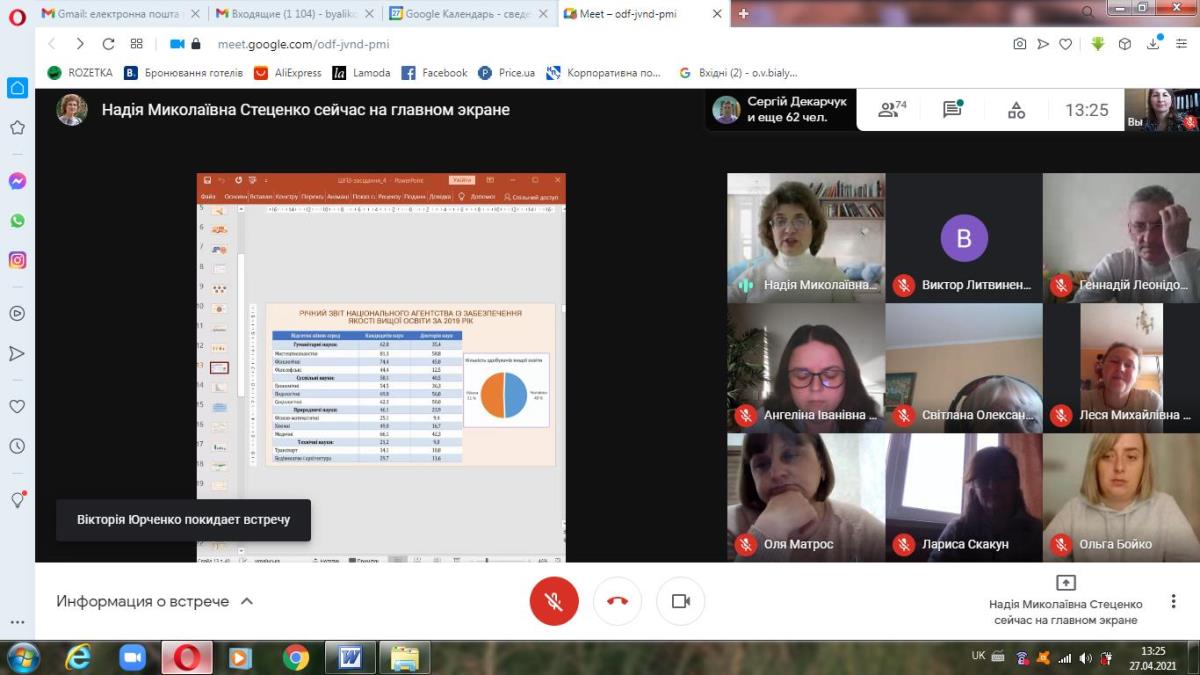Open the participants list showing 74 people
The width and height of the screenshot is (1200, 675).
point(892,110)
